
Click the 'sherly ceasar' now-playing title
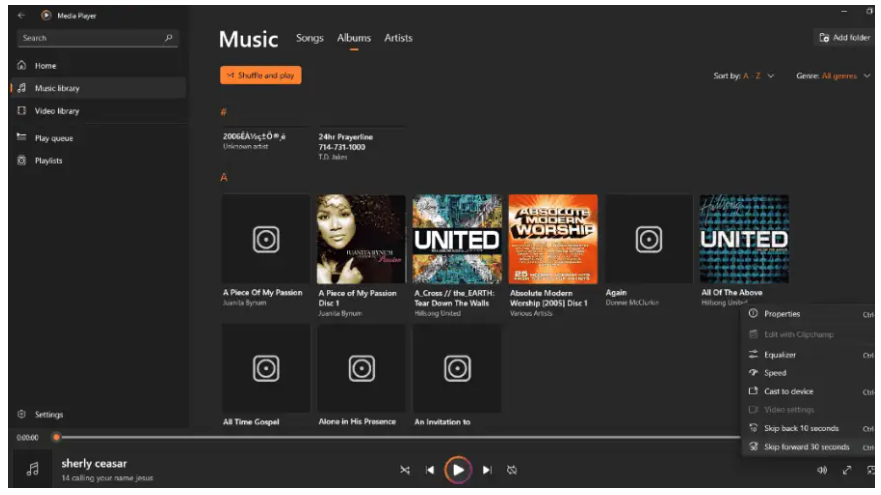[x=94, y=464]
